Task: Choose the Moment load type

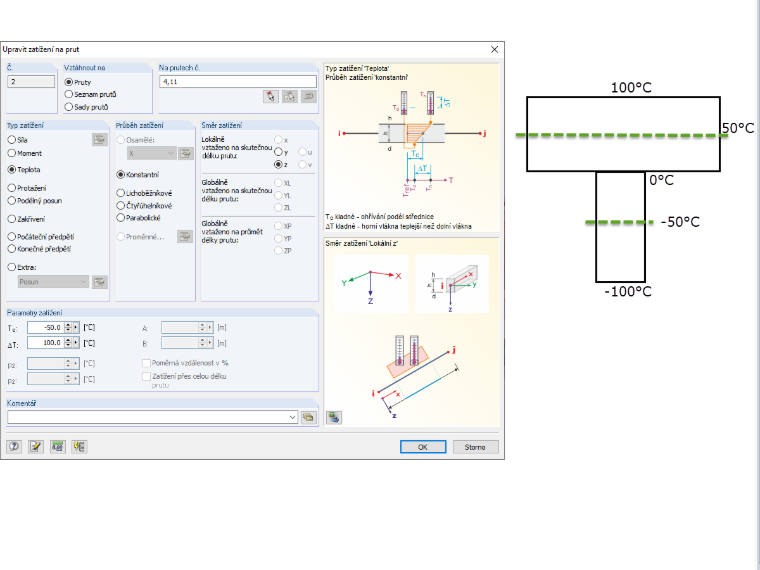Action: coord(12,153)
